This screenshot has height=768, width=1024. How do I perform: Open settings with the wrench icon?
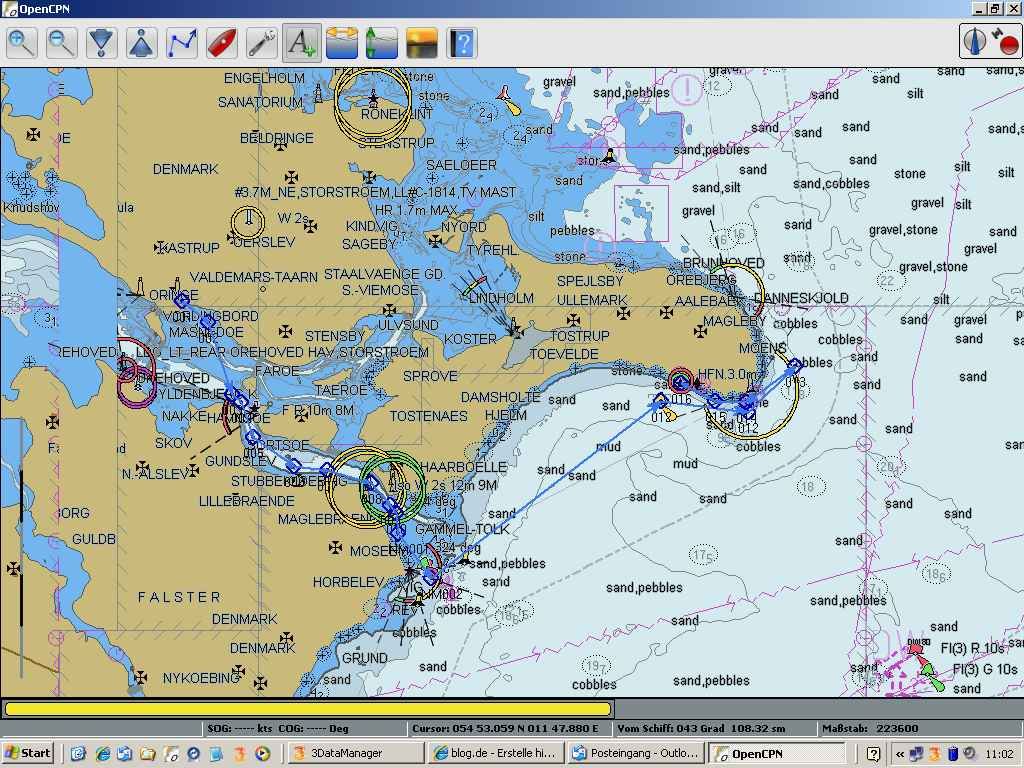pyautogui.click(x=262, y=43)
